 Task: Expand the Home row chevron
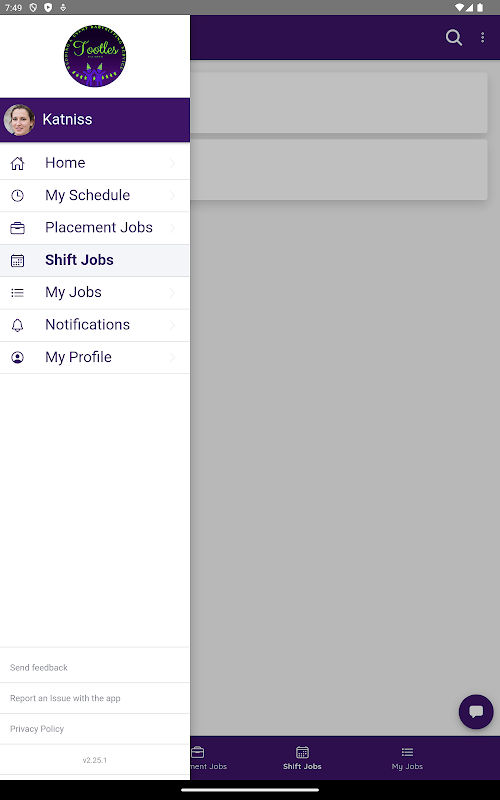(x=172, y=163)
